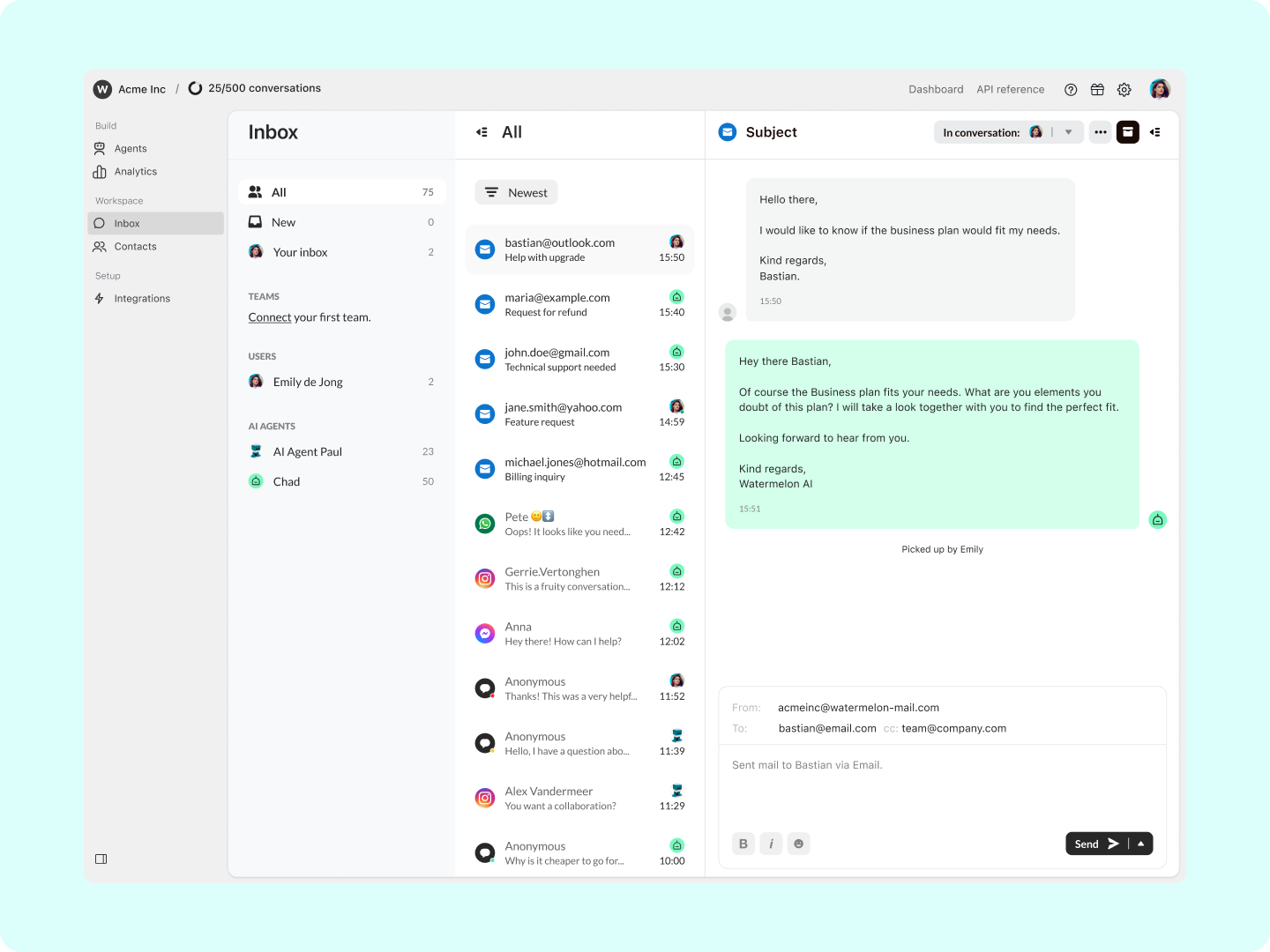Click the archive conversation icon
This screenshot has width=1270, height=952.
1128,132
